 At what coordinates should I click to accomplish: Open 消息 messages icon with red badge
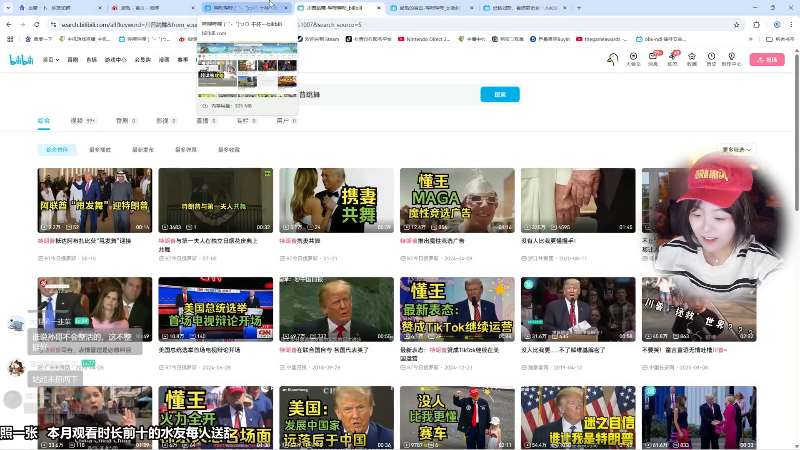pyautogui.click(x=653, y=59)
